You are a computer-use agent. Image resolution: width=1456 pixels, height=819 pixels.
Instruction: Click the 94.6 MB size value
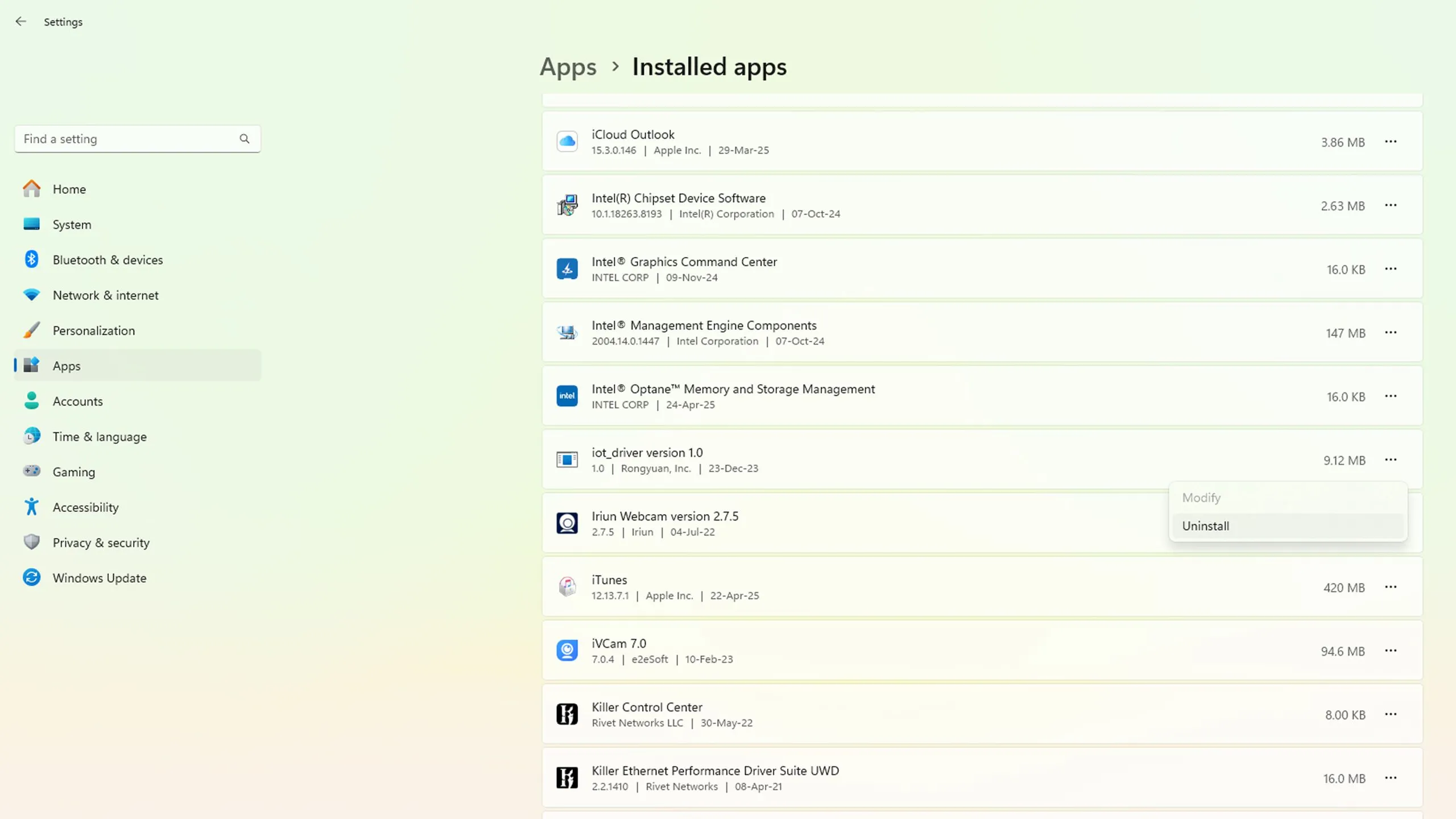point(1343,652)
